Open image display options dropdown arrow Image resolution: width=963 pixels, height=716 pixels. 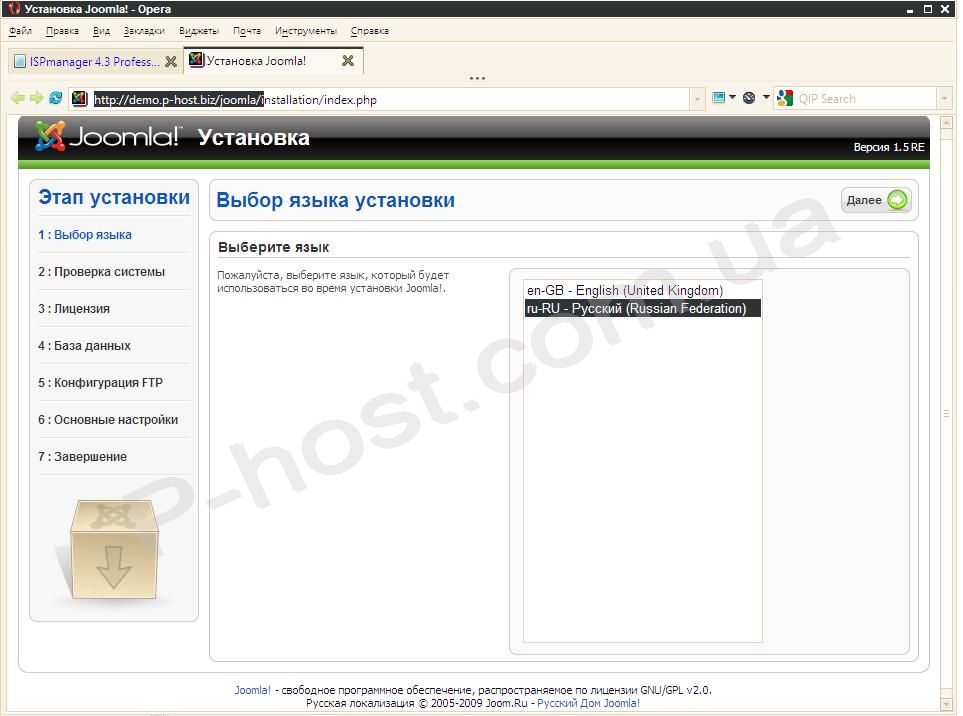732,97
